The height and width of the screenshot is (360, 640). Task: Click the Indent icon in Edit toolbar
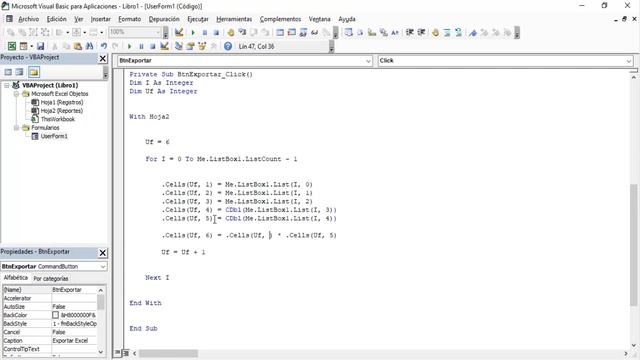tap(410, 32)
